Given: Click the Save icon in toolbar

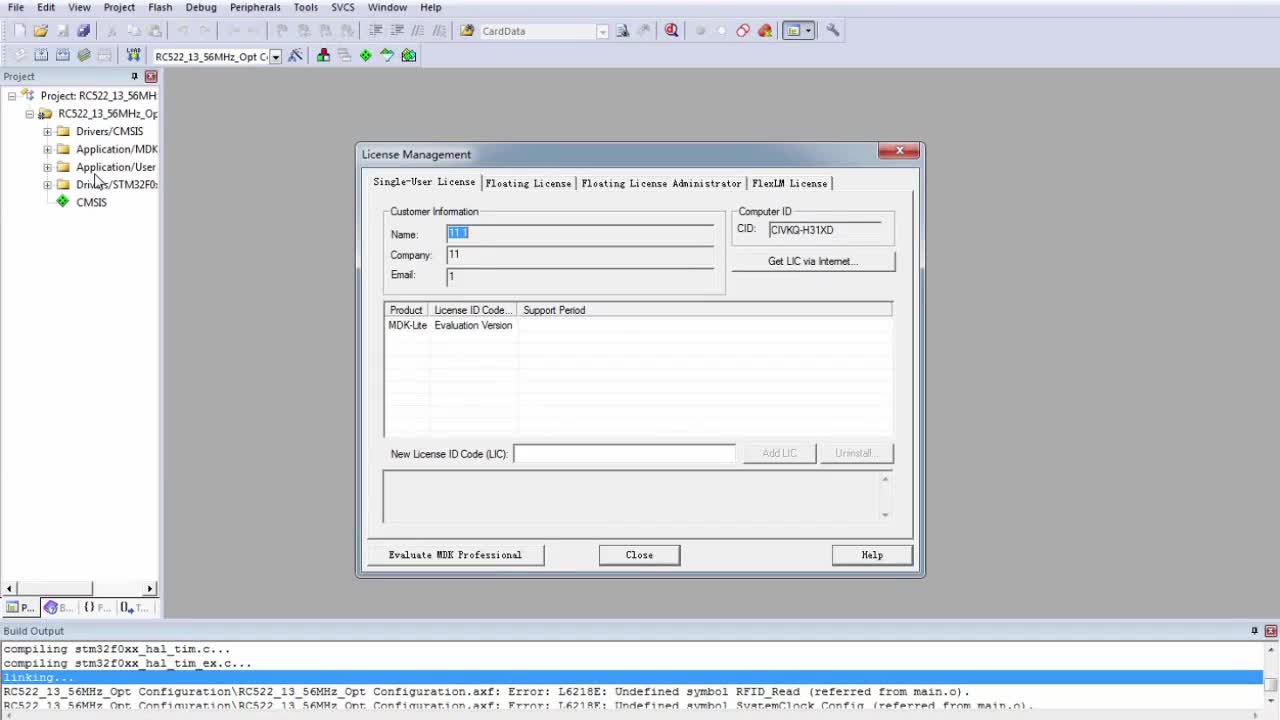Looking at the screenshot, I should [62, 31].
